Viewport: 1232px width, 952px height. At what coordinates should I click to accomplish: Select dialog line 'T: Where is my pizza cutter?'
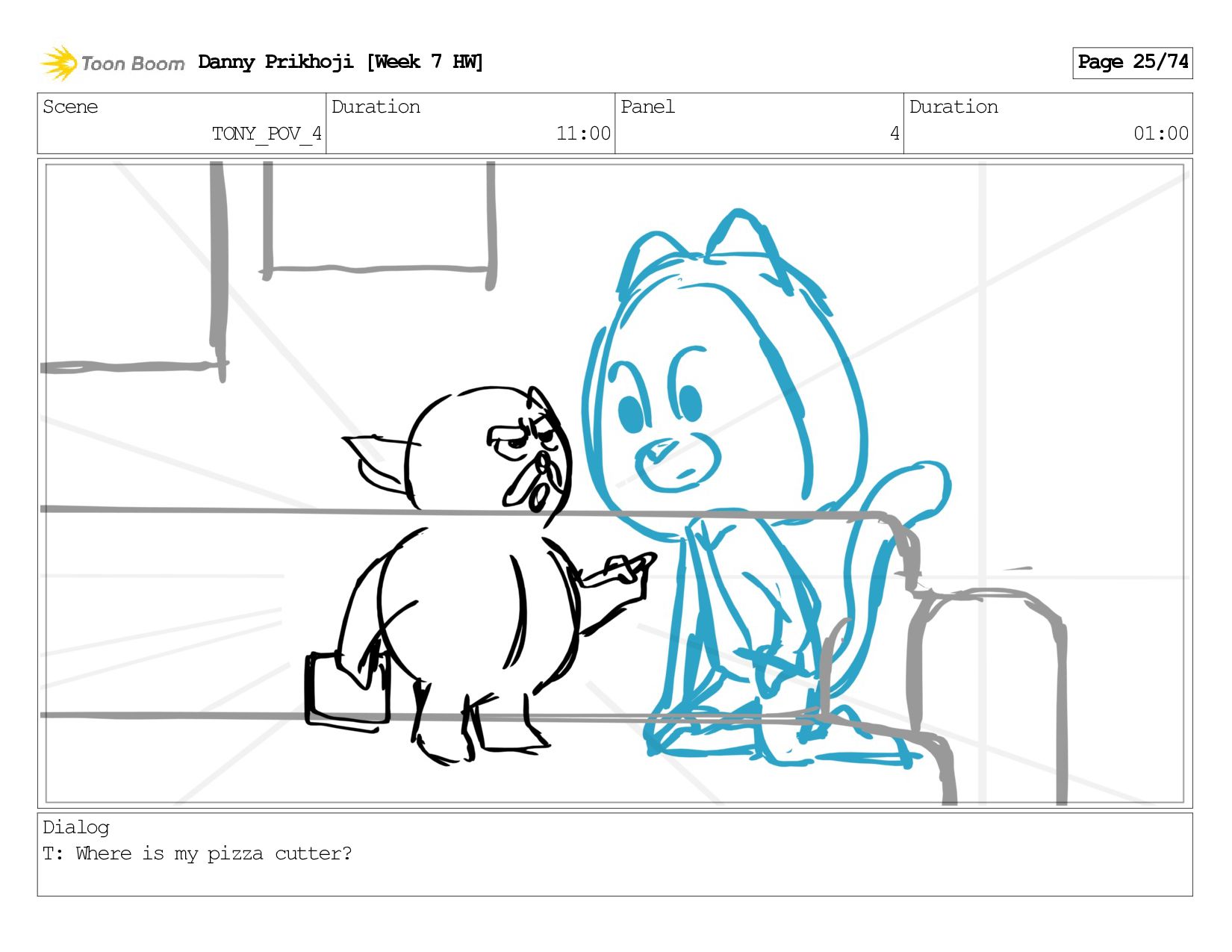(x=197, y=853)
